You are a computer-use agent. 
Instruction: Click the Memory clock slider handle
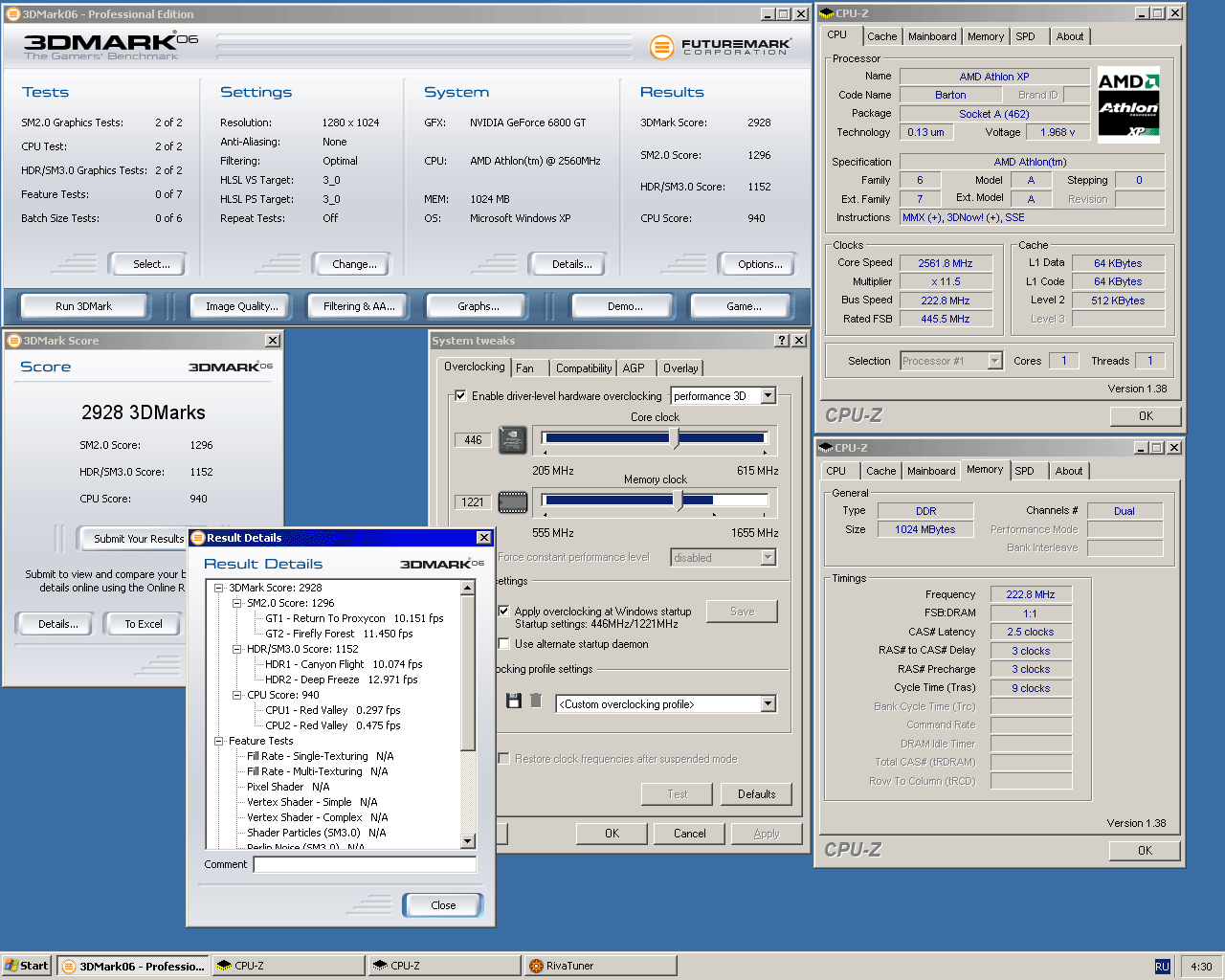(678, 501)
